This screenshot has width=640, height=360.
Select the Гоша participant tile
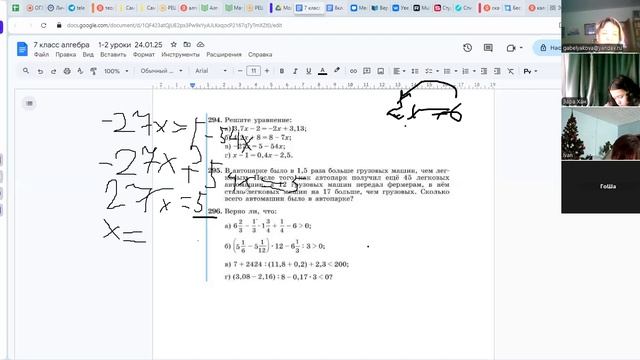(x=600, y=187)
